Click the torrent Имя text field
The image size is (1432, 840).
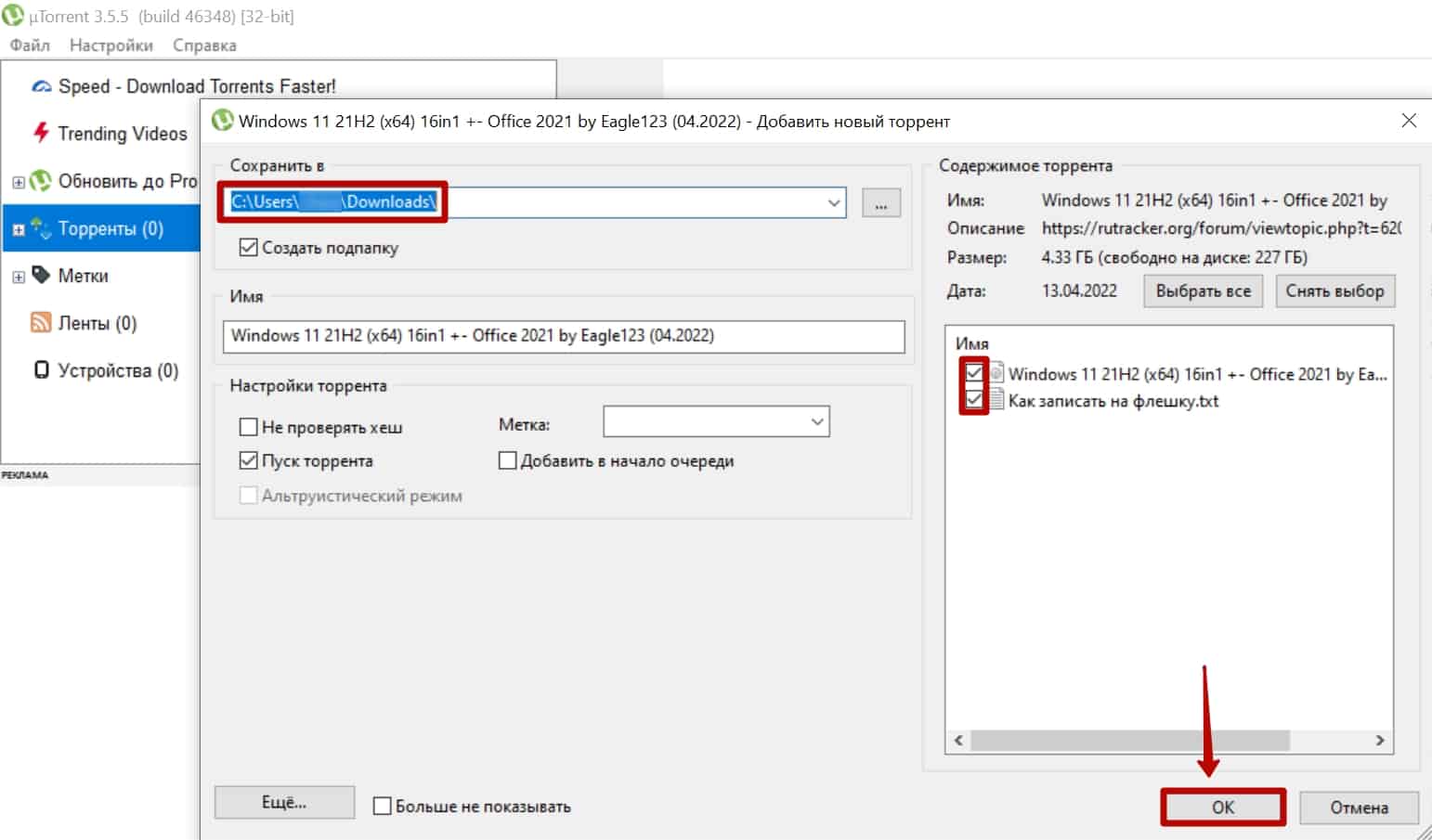click(x=563, y=336)
